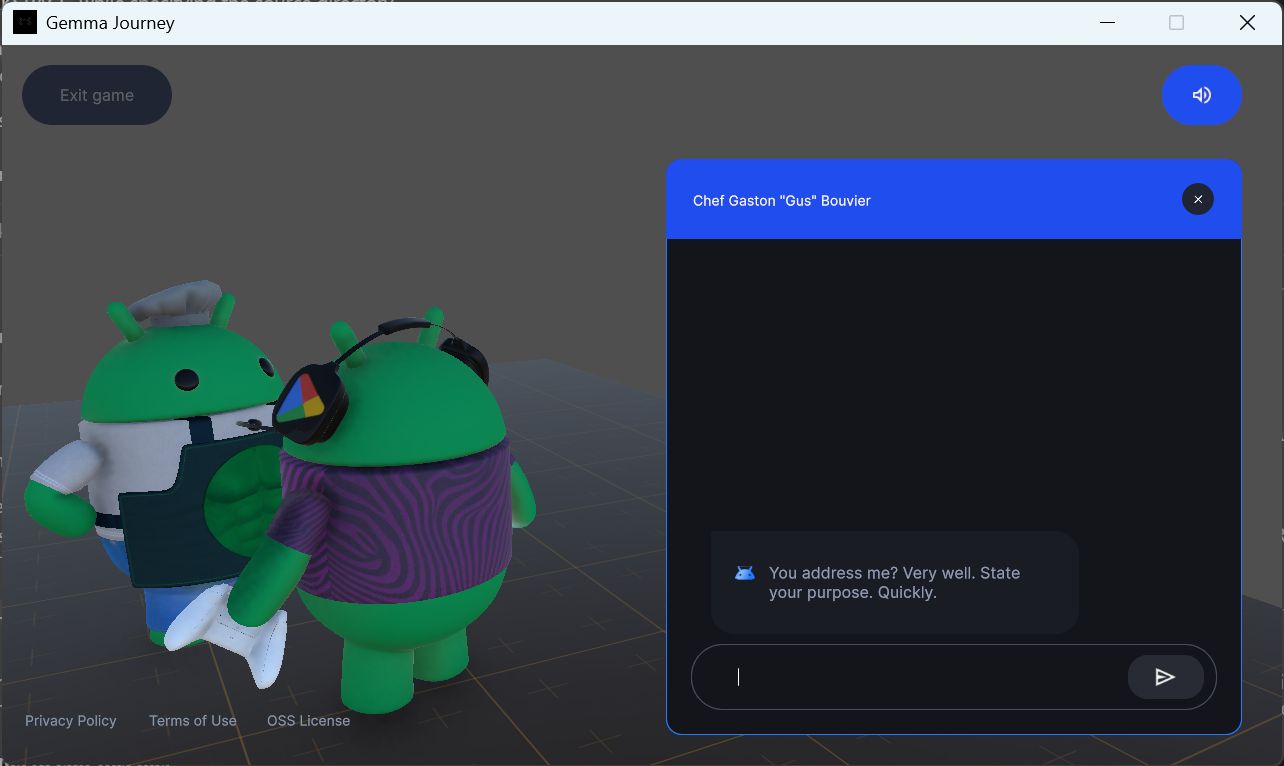Screen dimensions: 1284x766
Task: Minimize the Gemma Journey window
Action: click(x=1107, y=22)
